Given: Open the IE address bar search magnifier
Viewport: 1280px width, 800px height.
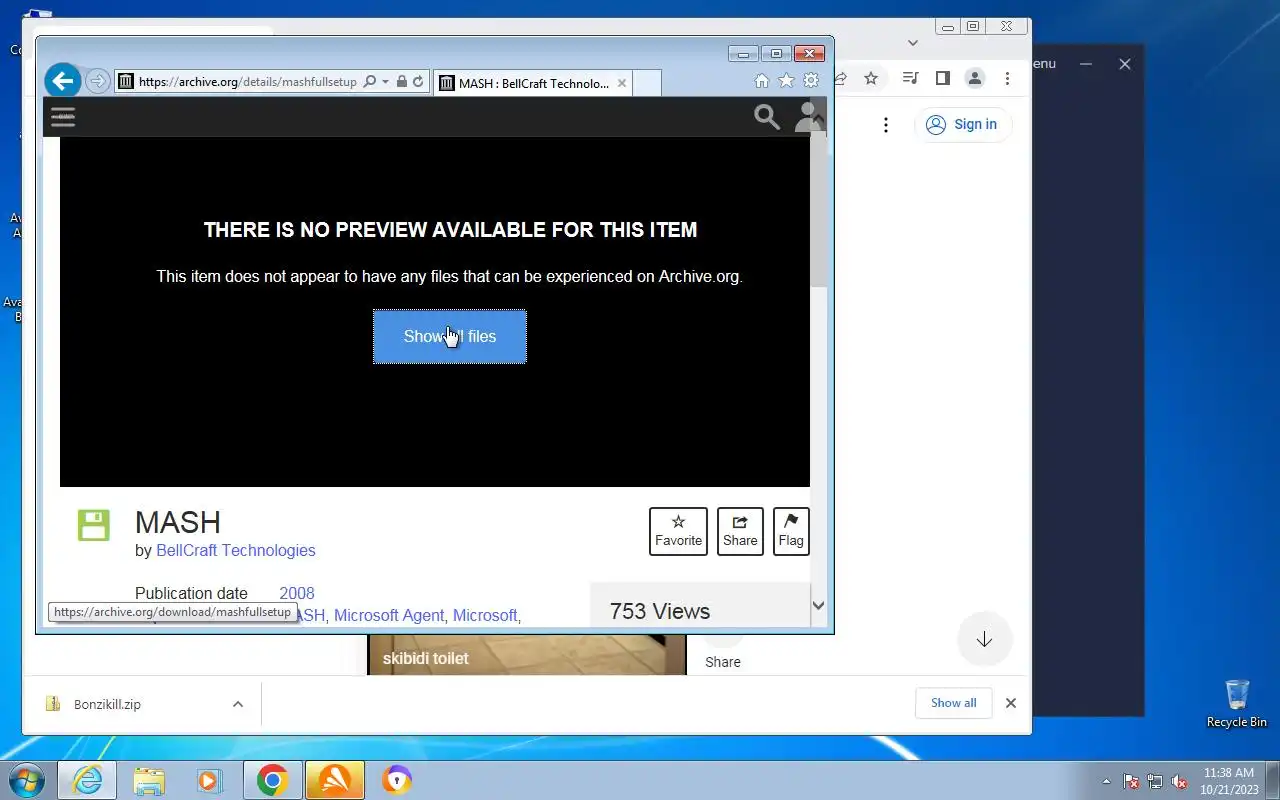Looking at the screenshot, I should point(369,82).
